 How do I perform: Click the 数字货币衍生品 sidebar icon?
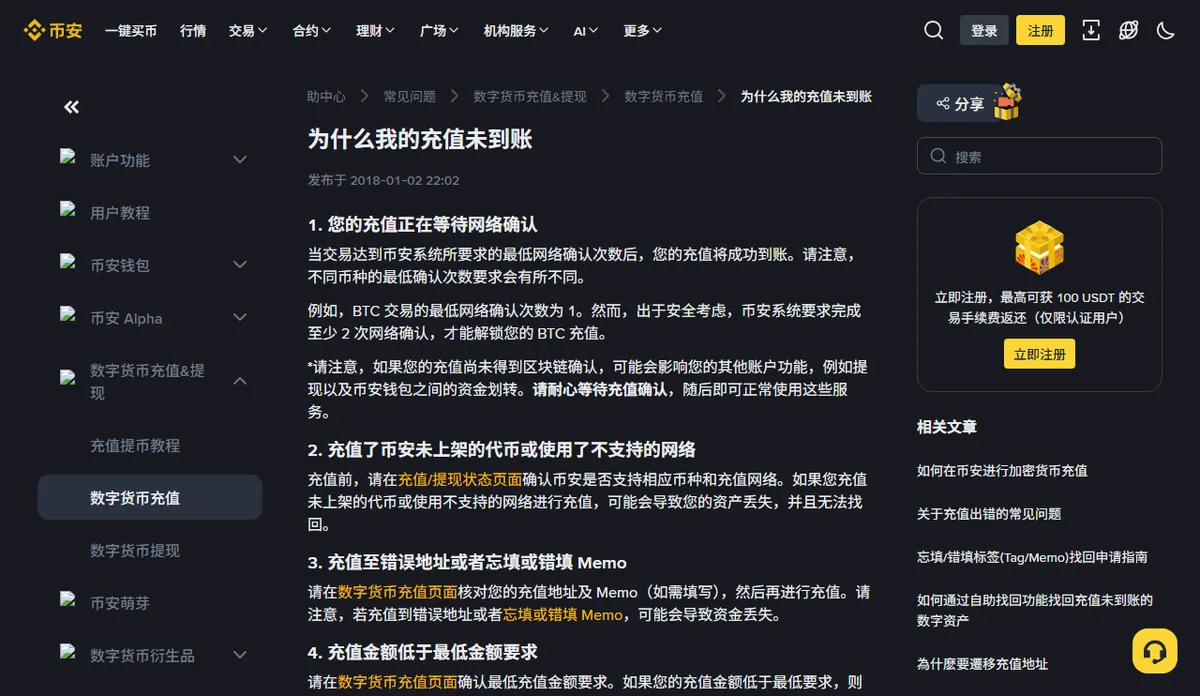pos(69,653)
